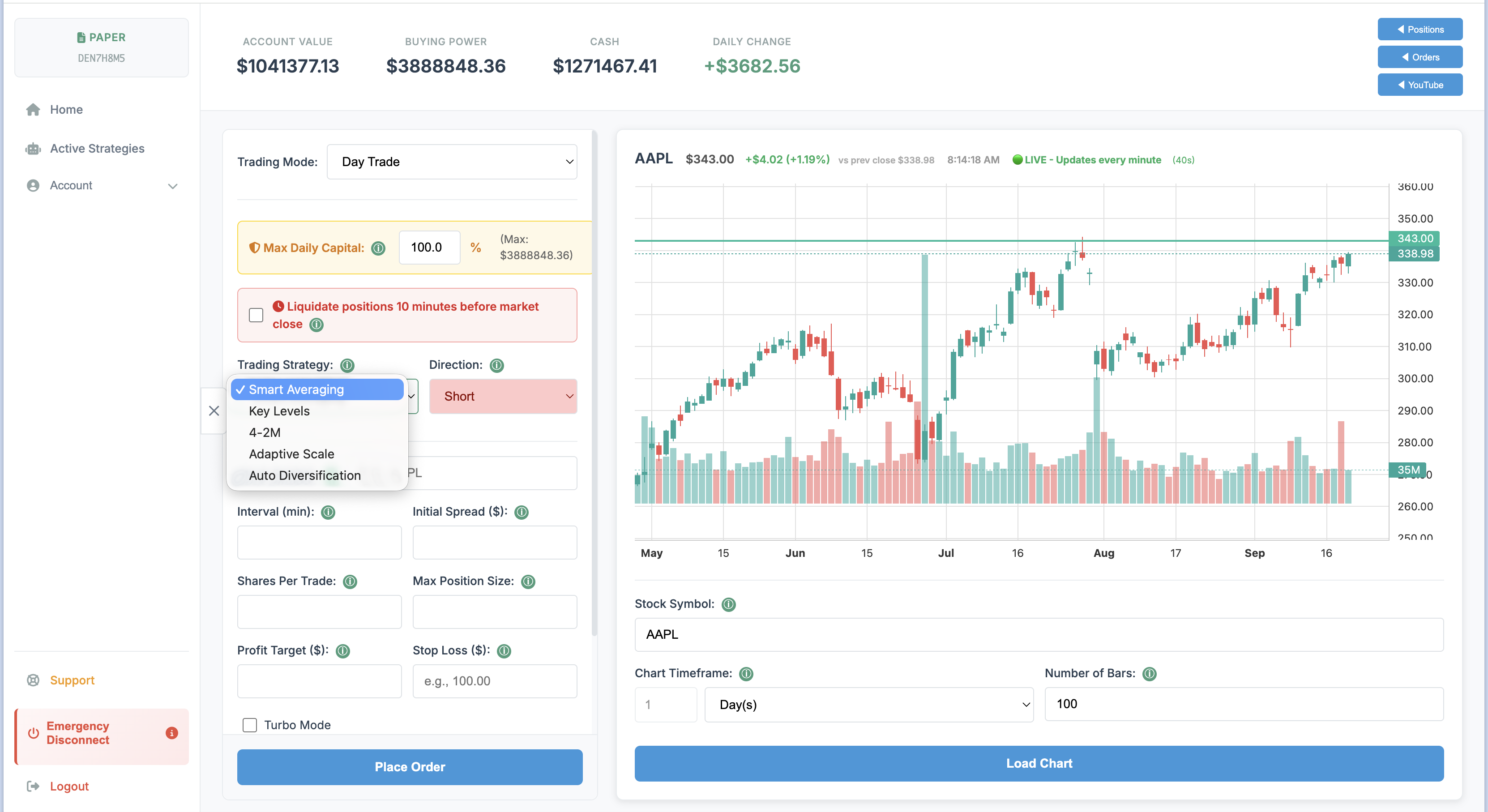Click info icon next to Direction label
1488x812 pixels.
pos(497,365)
